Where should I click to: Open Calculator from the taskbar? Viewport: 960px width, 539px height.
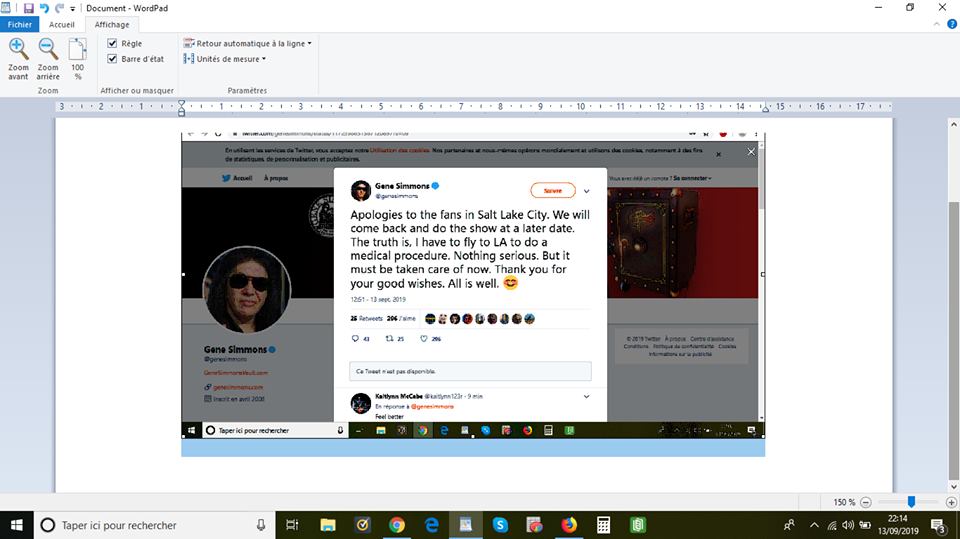(x=603, y=525)
